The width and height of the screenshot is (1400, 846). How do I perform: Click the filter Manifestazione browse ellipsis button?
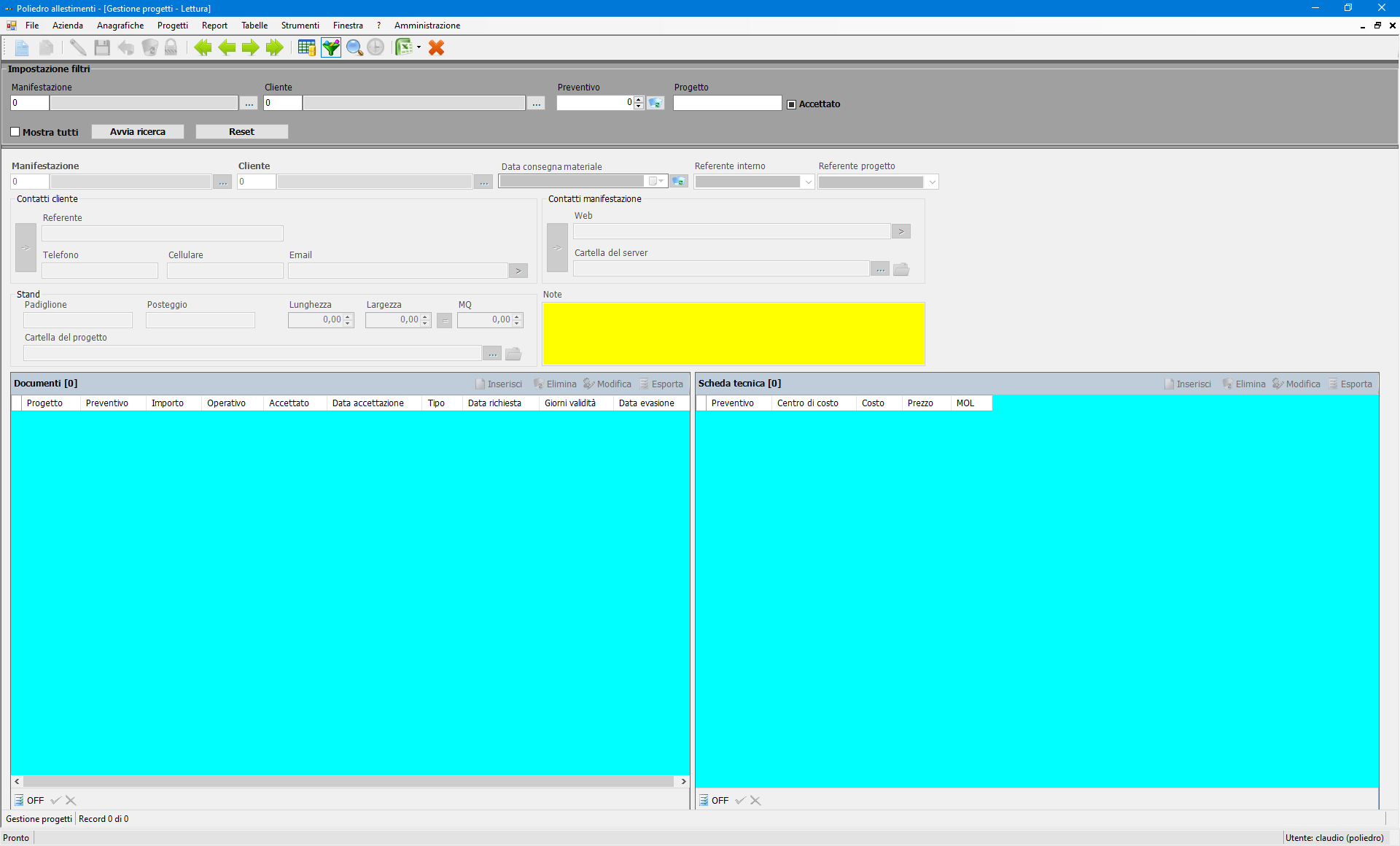pos(249,103)
